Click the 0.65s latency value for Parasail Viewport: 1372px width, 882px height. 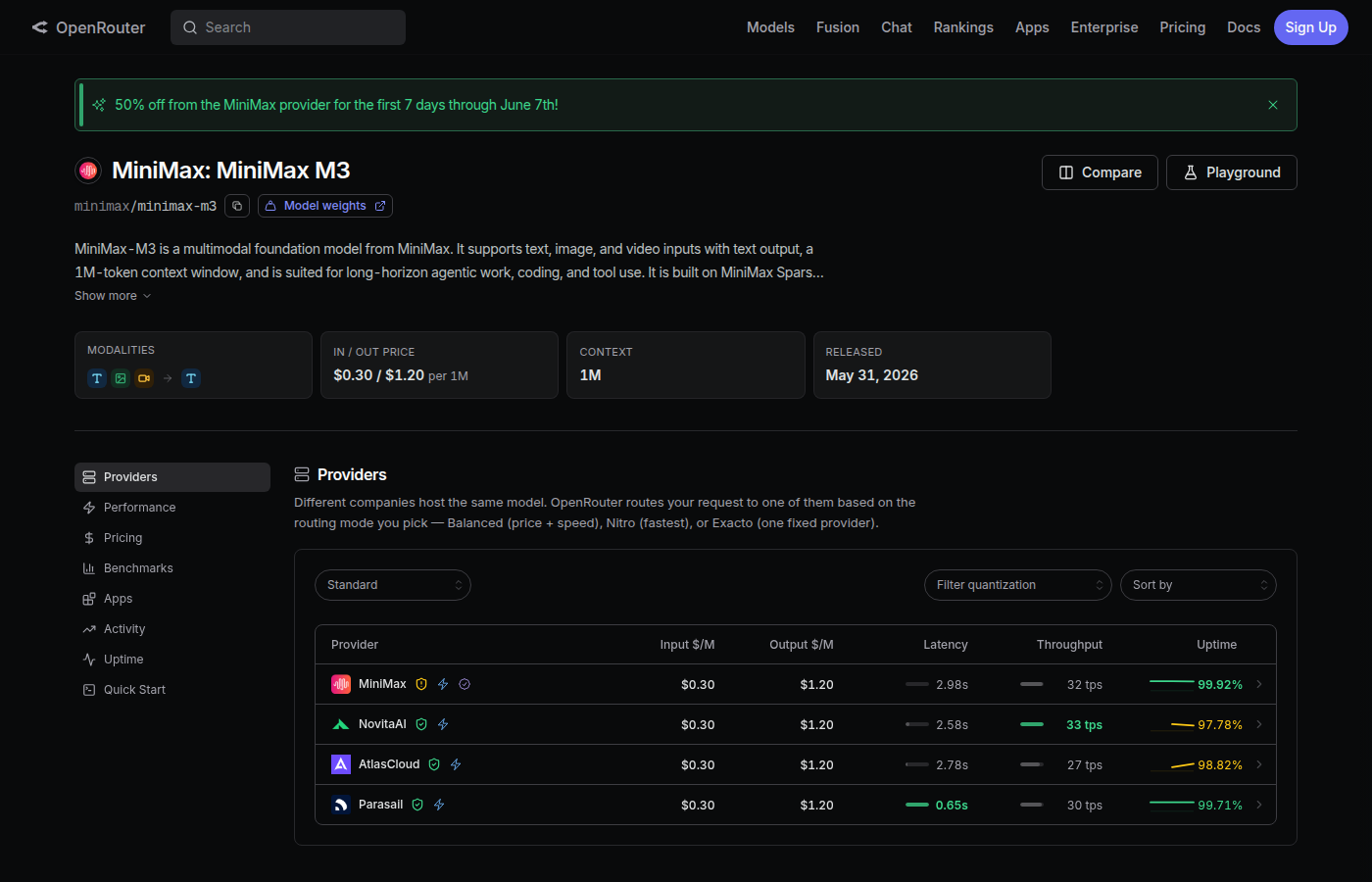coord(952,806)
